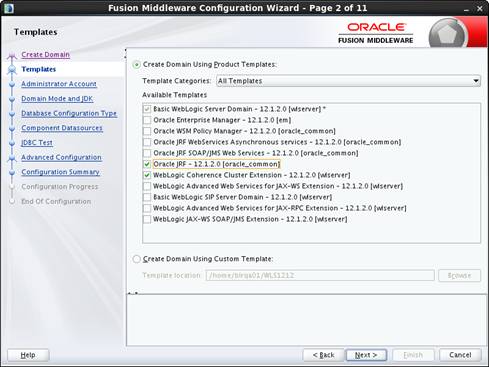
Task: Click the Oracle Fusion Middleware logo
Action: 376,33
